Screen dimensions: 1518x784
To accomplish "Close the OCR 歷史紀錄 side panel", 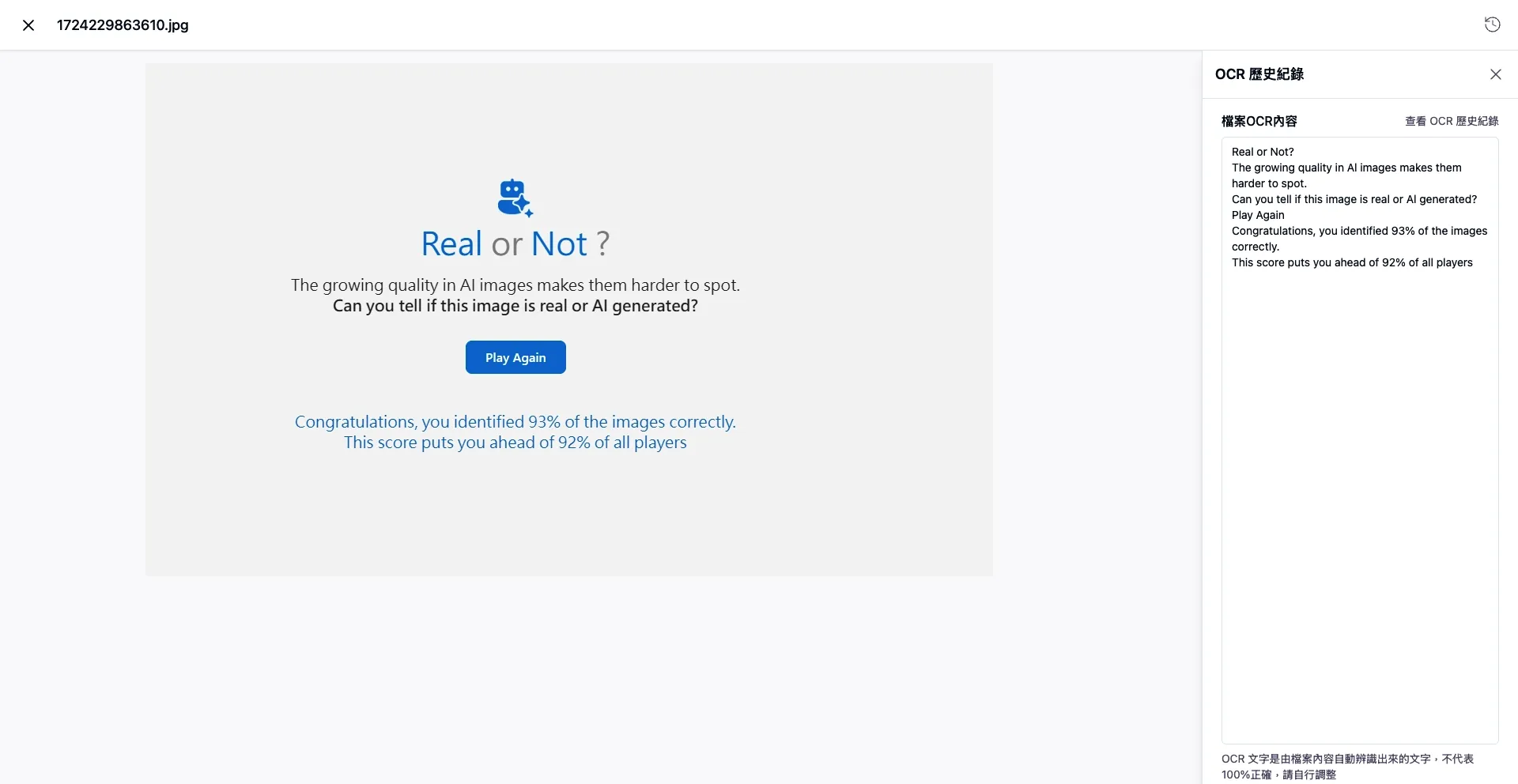I will 1495,74.
